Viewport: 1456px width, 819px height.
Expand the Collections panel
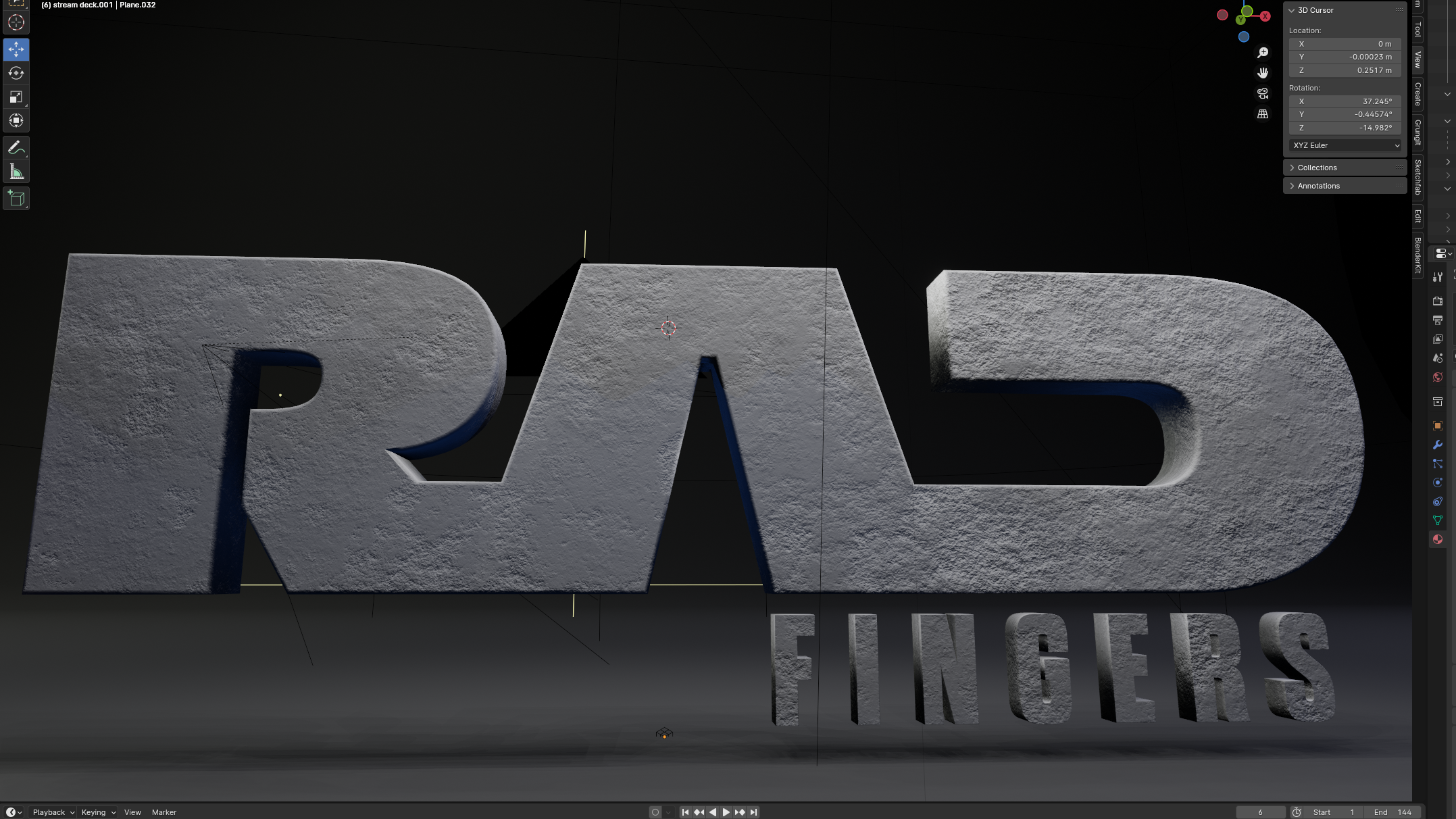point(1317,168)
